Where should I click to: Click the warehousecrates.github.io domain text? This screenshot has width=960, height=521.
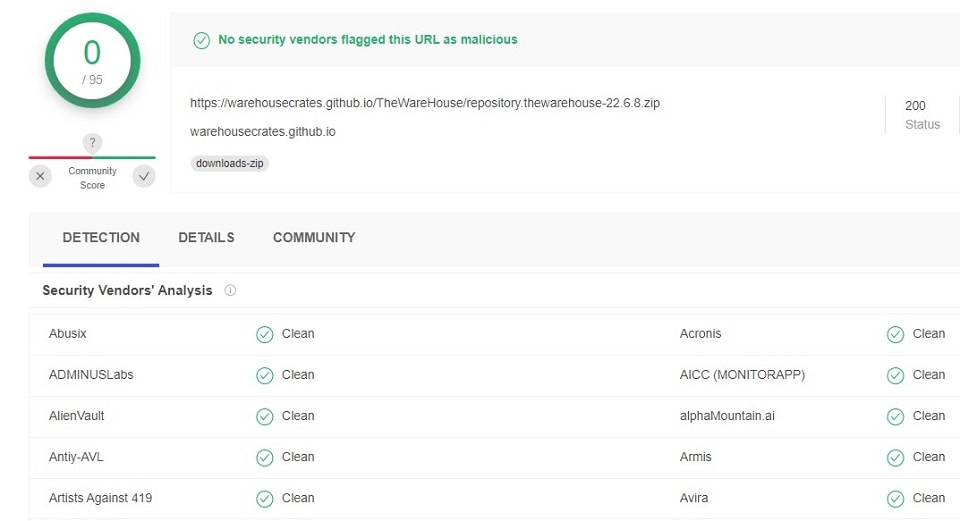tap(262, 132)
